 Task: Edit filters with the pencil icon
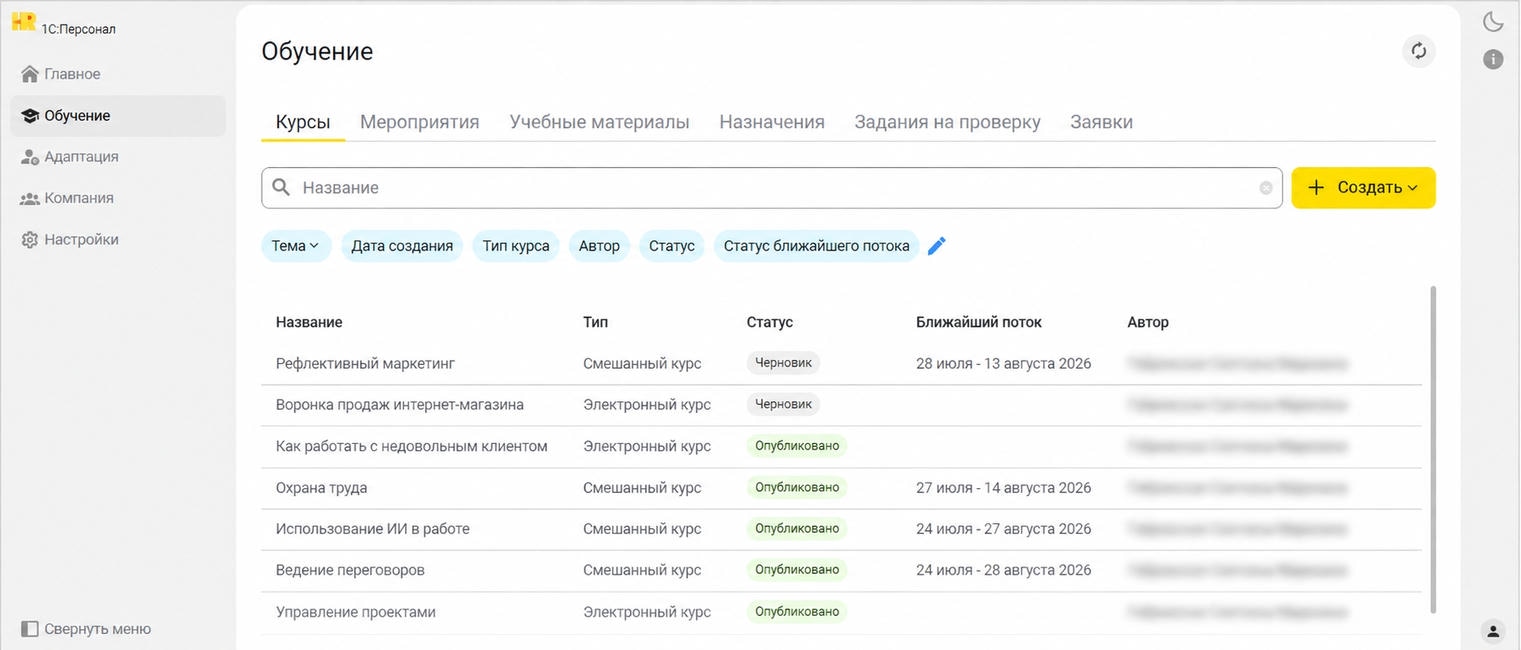tap(936, 246)
